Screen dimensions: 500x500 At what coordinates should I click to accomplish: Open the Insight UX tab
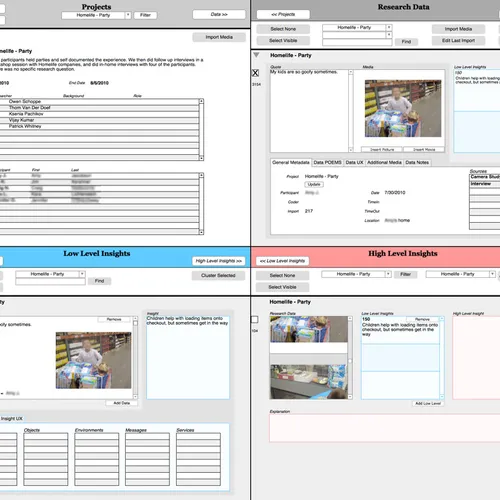tap(12, 419)
